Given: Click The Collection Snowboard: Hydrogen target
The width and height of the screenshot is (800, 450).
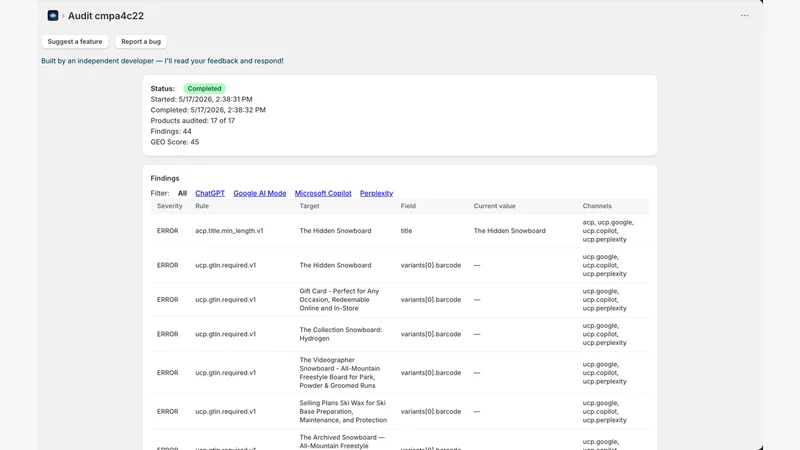Looking at the screenshot, I should 340,334.
